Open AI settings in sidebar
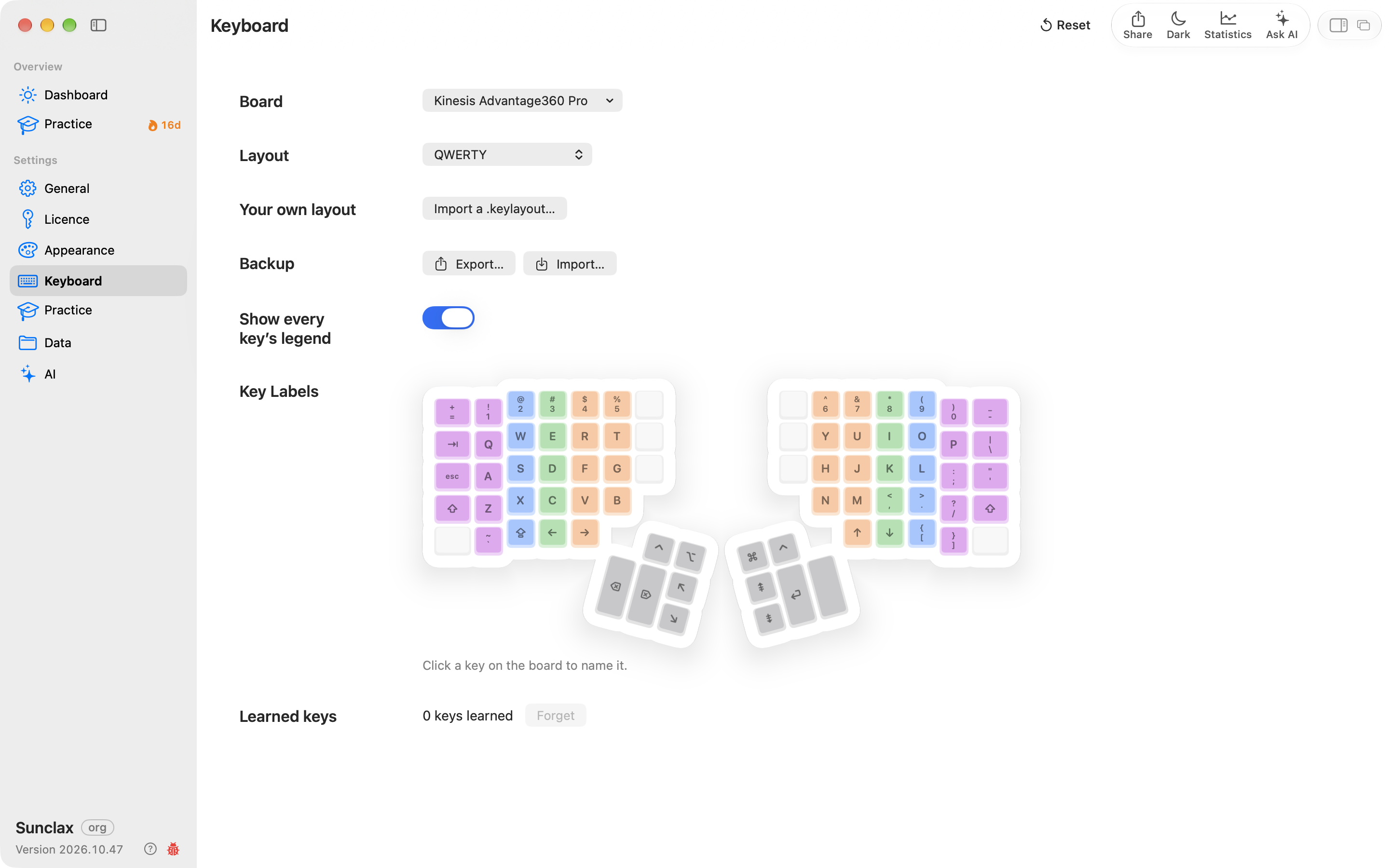 point(98,374)
